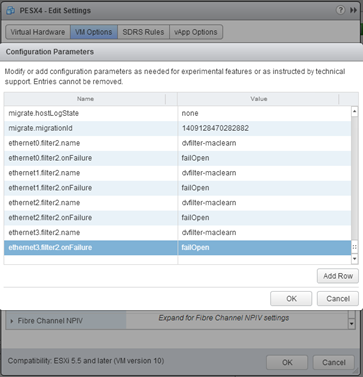Edit failOpen value for ethernet2.filter2.onFailure
Screen dimensions: 363x377
[x=264, y=218]
